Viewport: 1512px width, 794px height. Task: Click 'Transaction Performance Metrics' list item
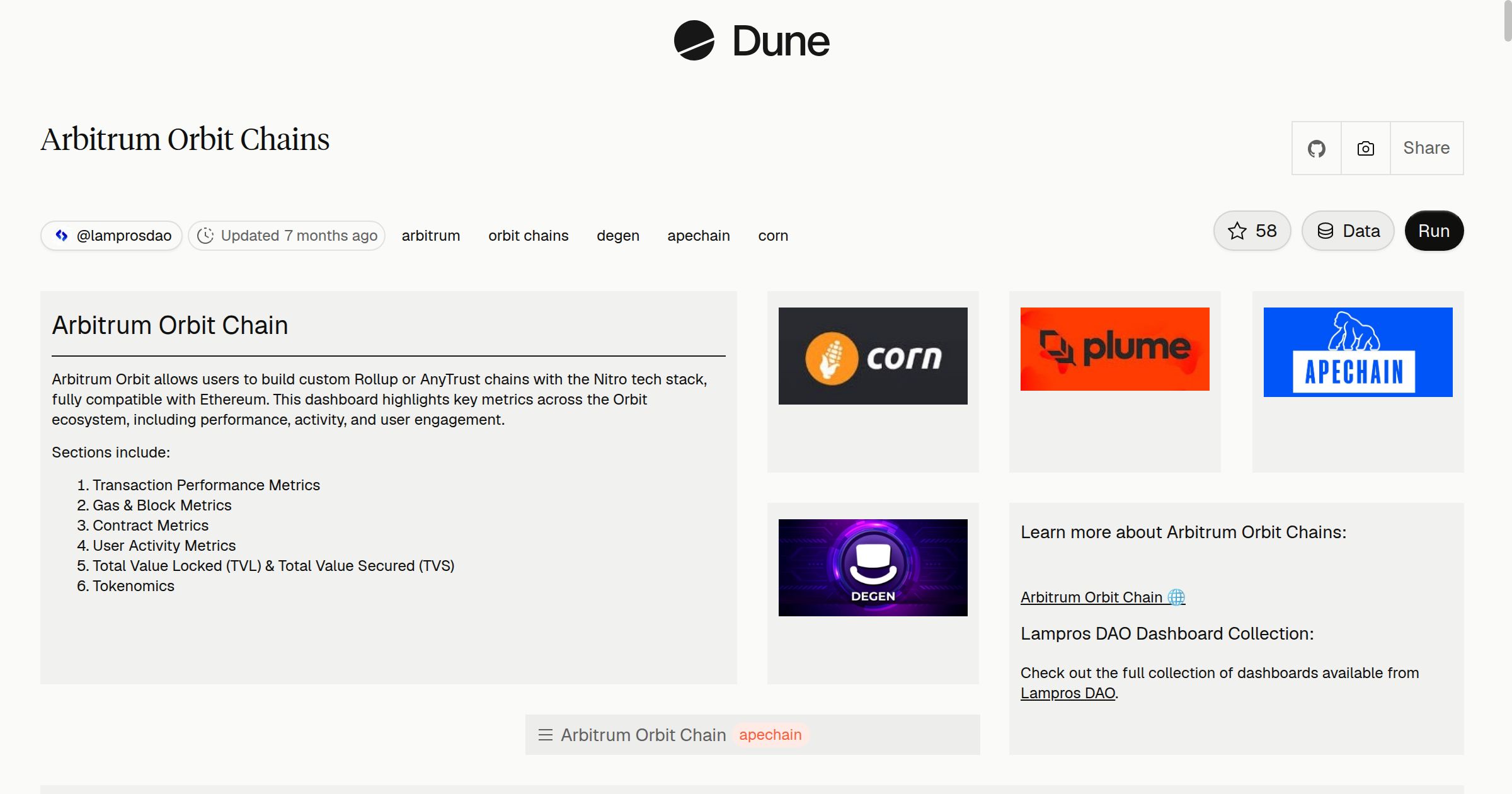(x=206, y=485)
